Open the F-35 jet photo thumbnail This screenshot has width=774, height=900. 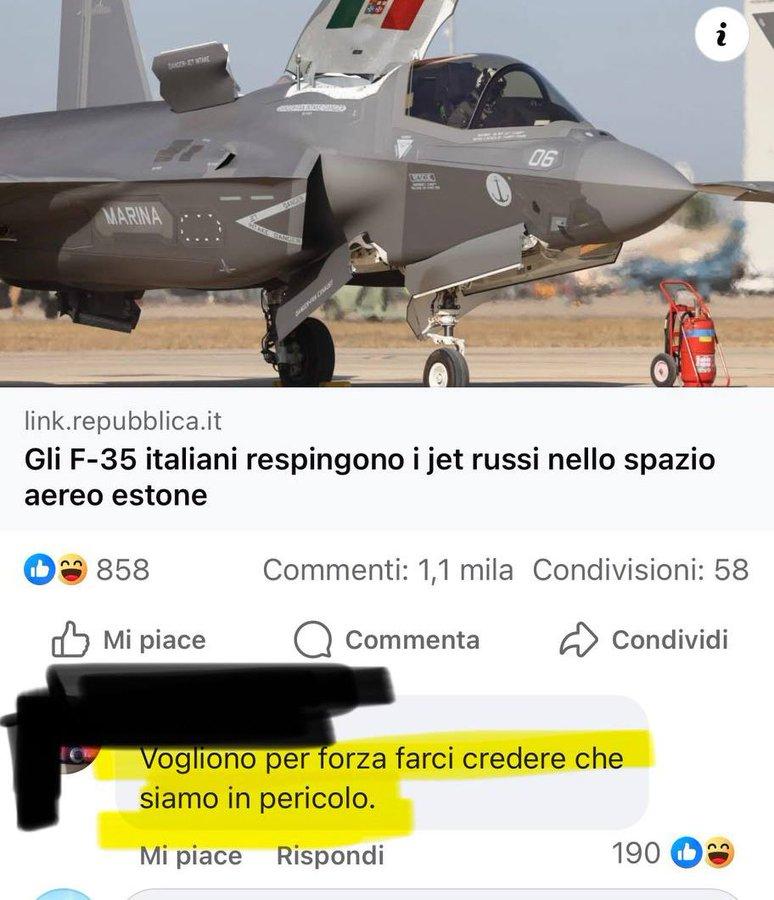click(387, 193)
